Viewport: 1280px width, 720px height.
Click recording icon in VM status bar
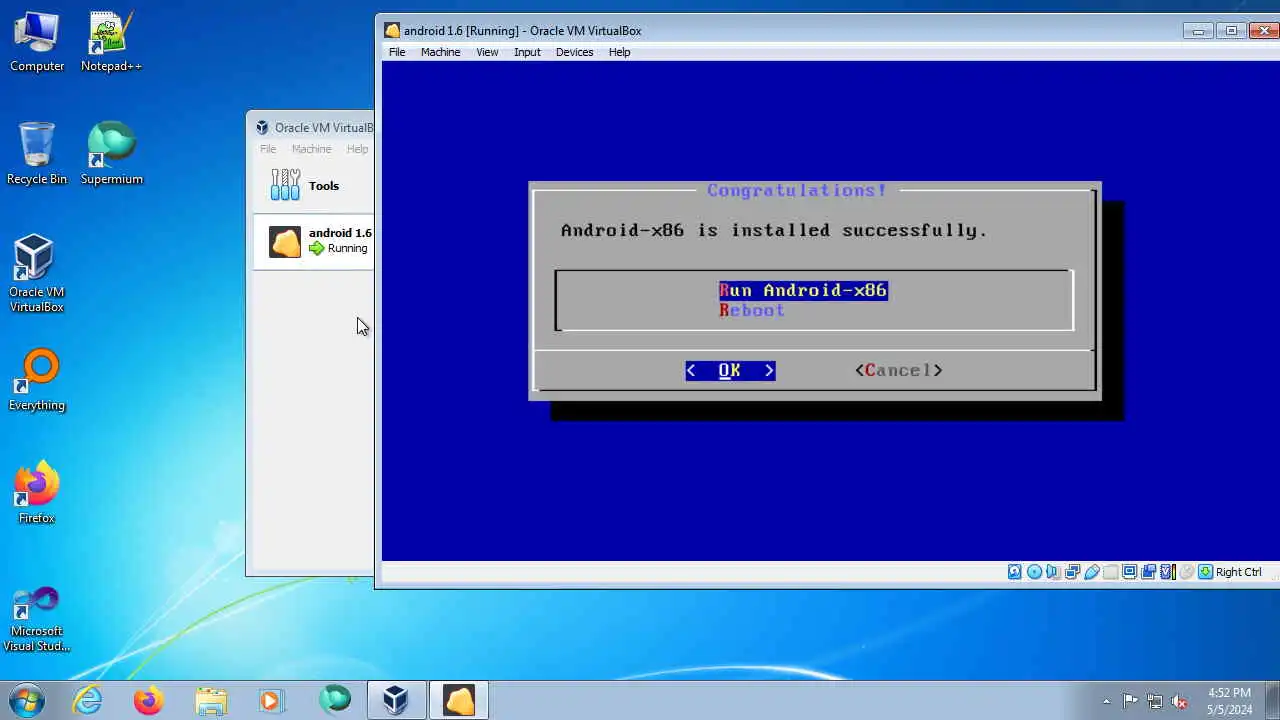point(1148,572)
